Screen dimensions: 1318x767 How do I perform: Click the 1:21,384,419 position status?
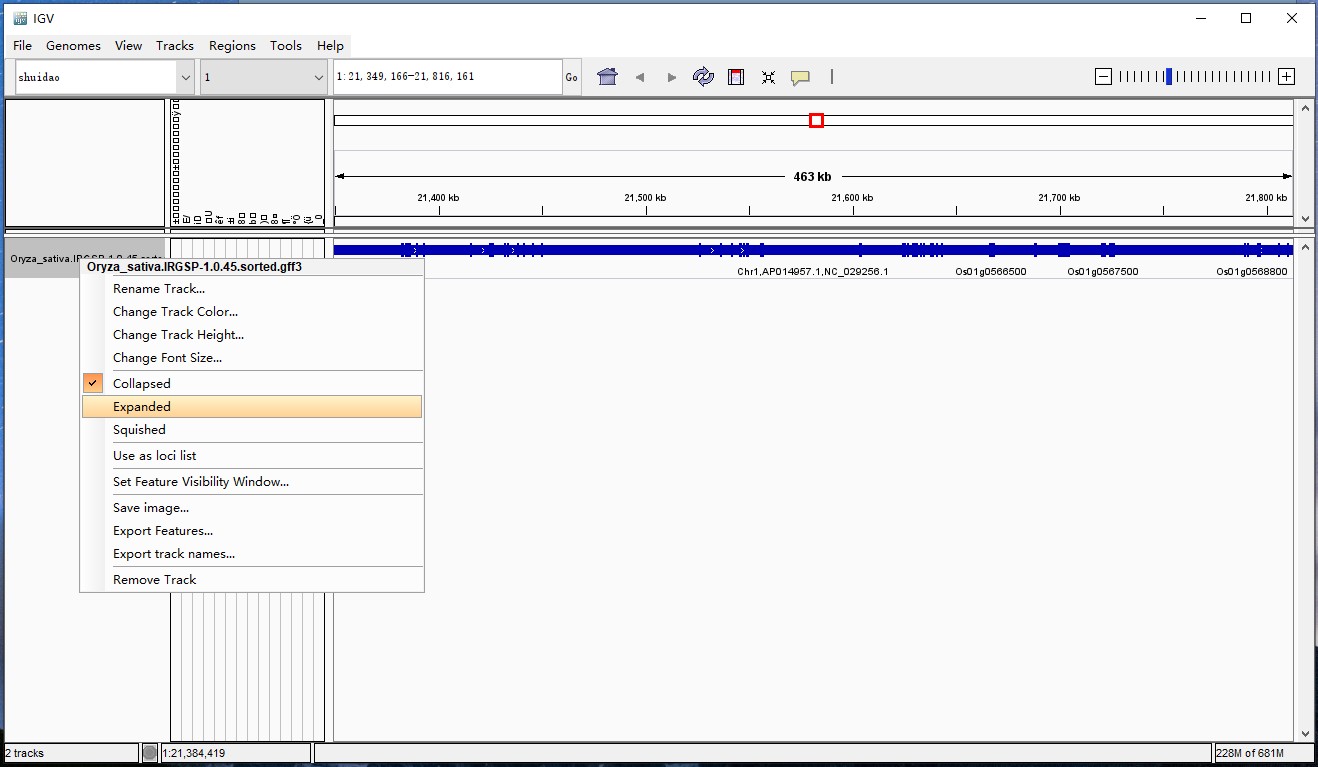[193, 753]
